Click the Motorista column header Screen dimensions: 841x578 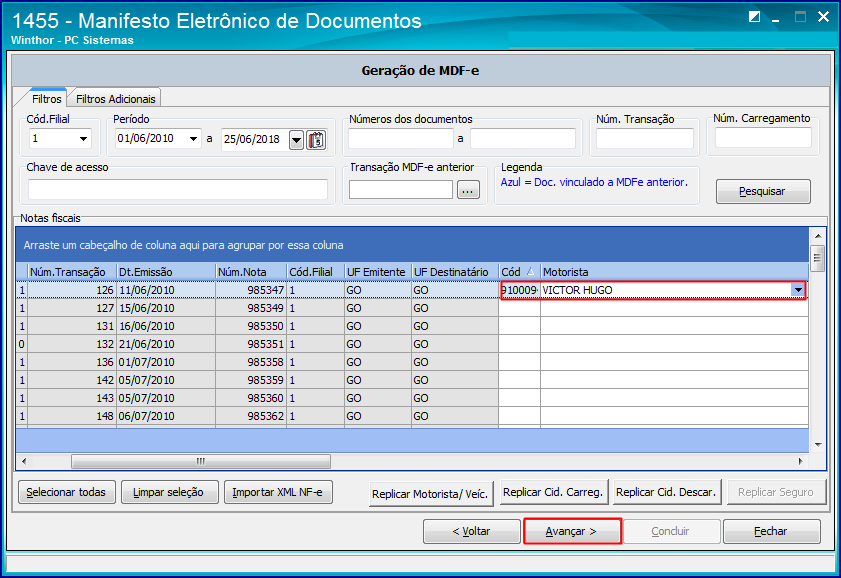(x=674, y=272)
